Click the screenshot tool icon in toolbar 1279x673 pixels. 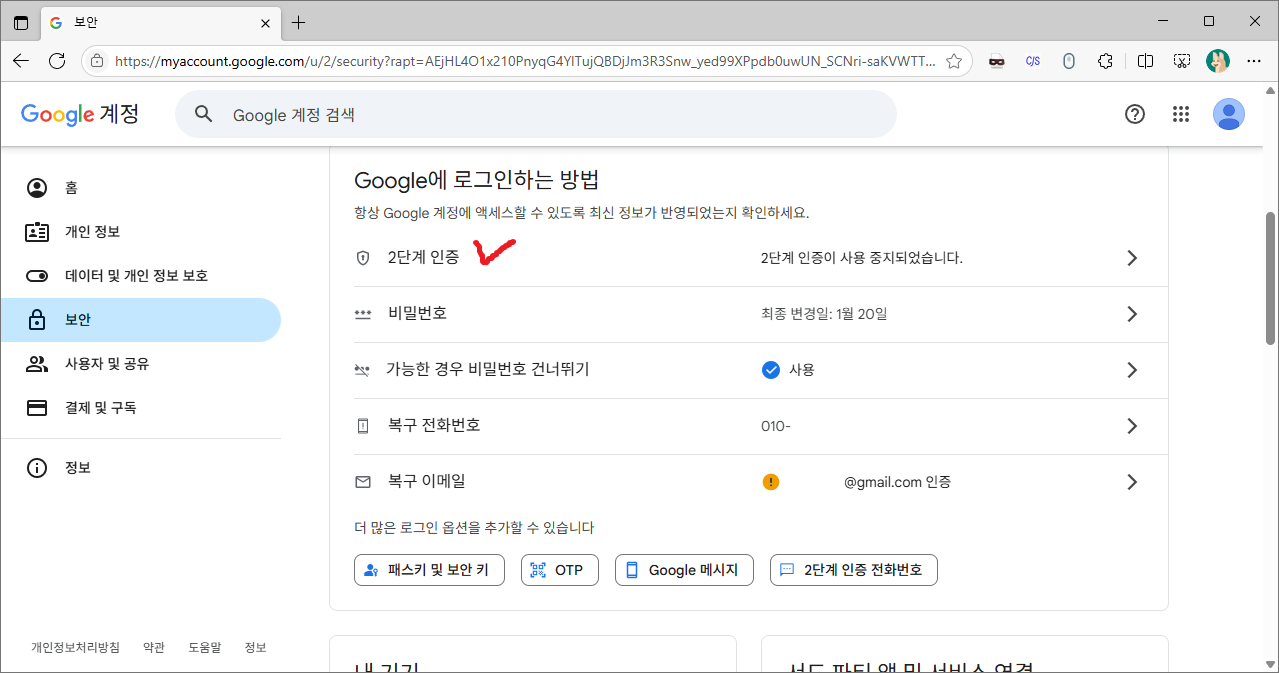1182,61
